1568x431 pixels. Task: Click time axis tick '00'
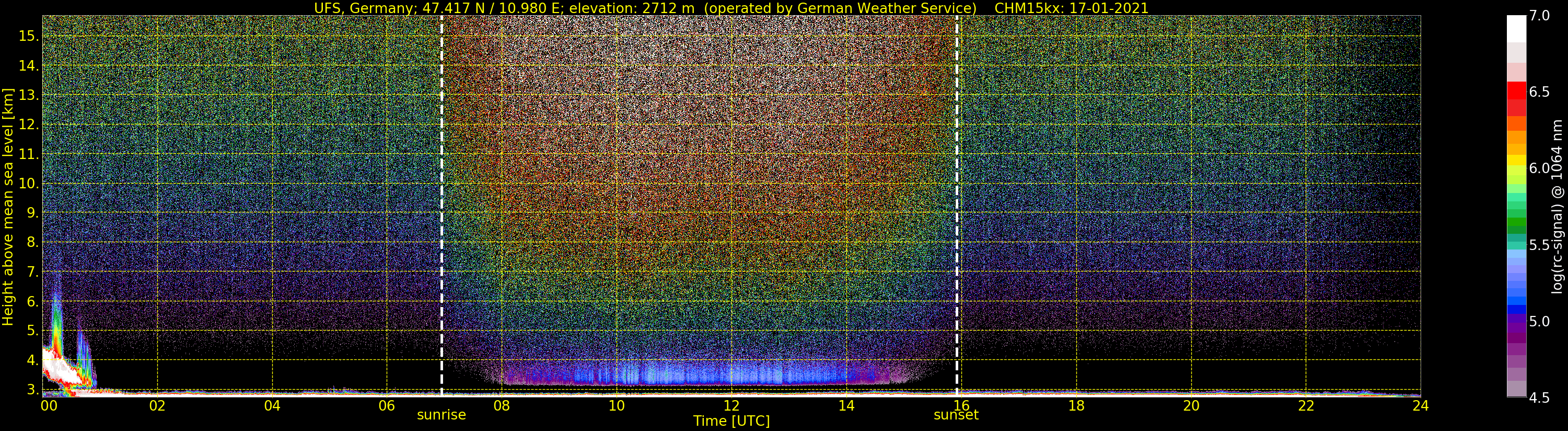pos(49,405)
